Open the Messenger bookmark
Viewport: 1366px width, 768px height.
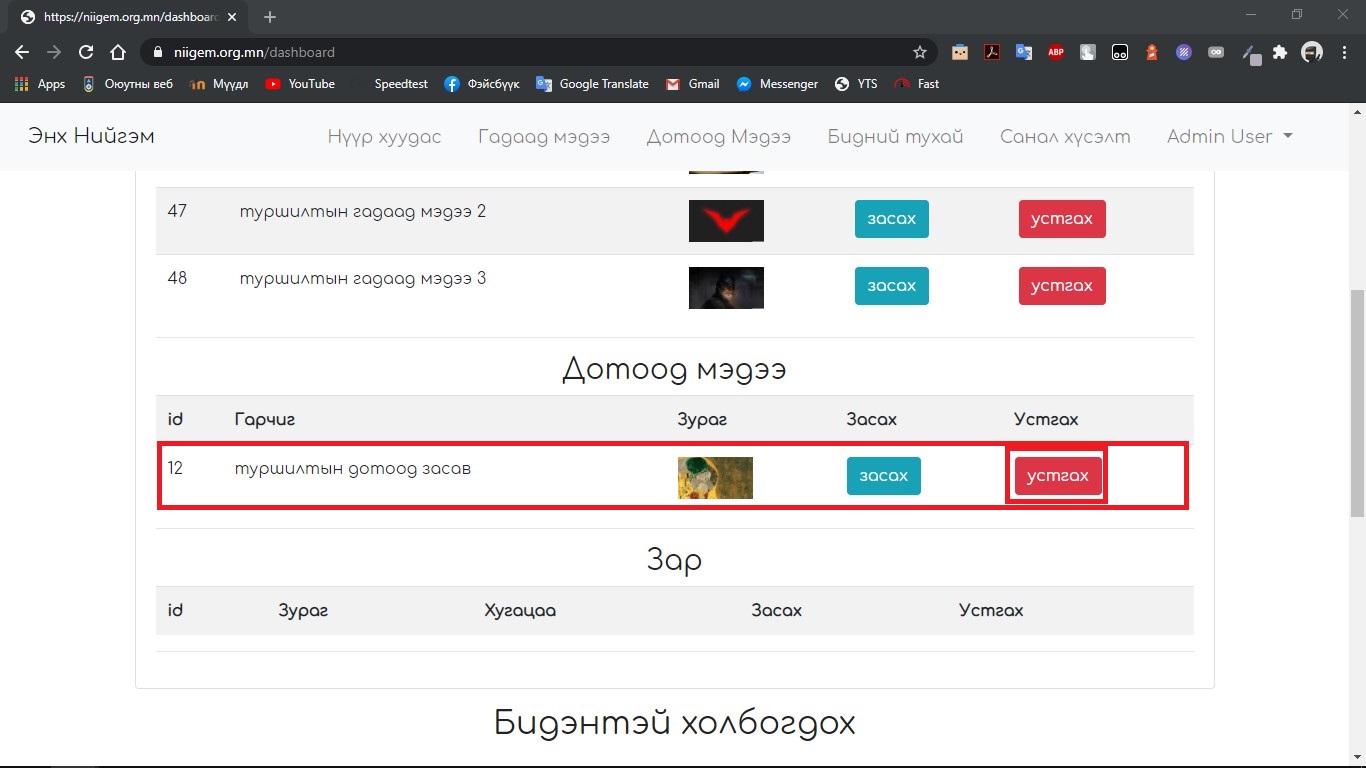point(777,84)
